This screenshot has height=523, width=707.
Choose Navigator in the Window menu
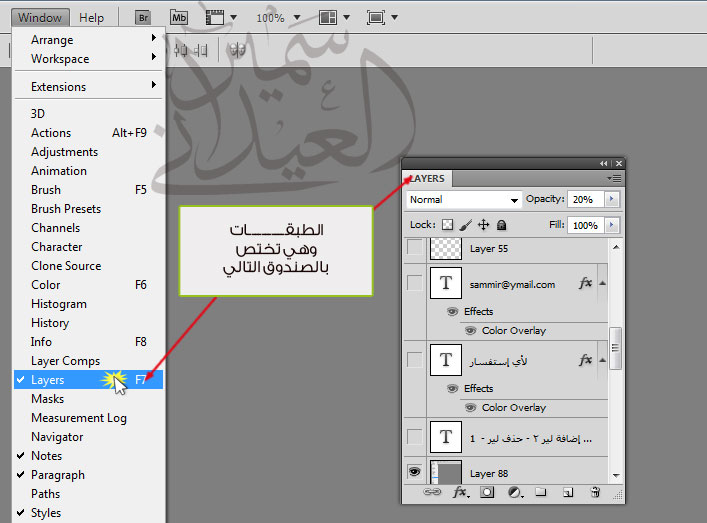[x=88, y=437]
